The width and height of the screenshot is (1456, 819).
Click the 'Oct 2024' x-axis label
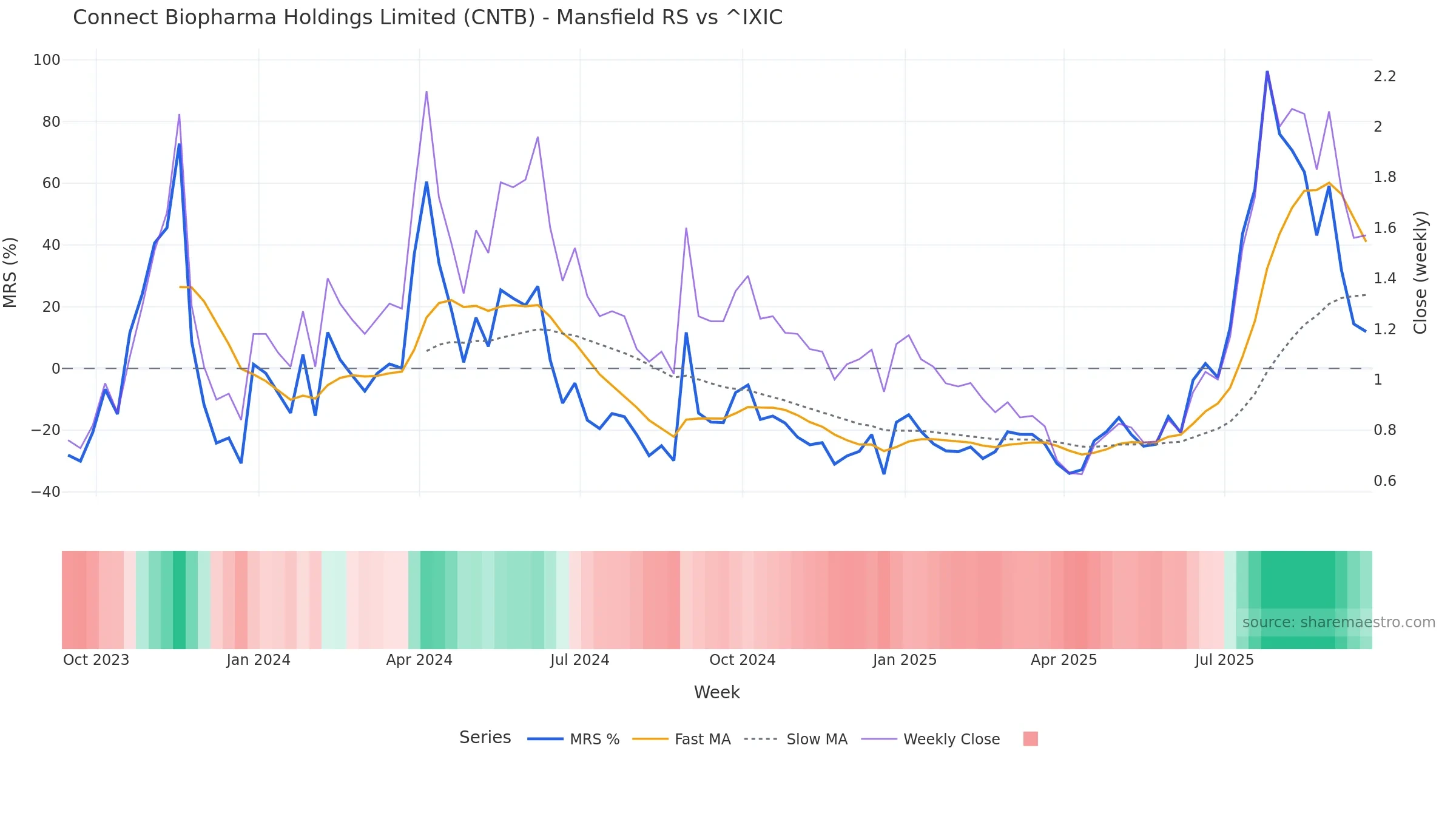(743, 660)
